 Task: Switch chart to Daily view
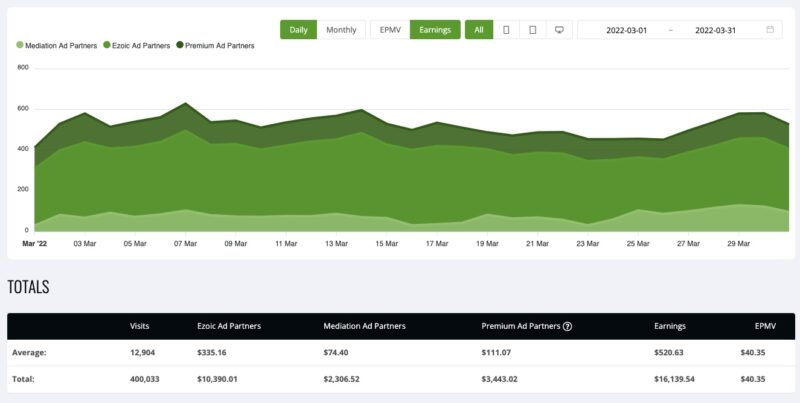(x=298, y=30)
